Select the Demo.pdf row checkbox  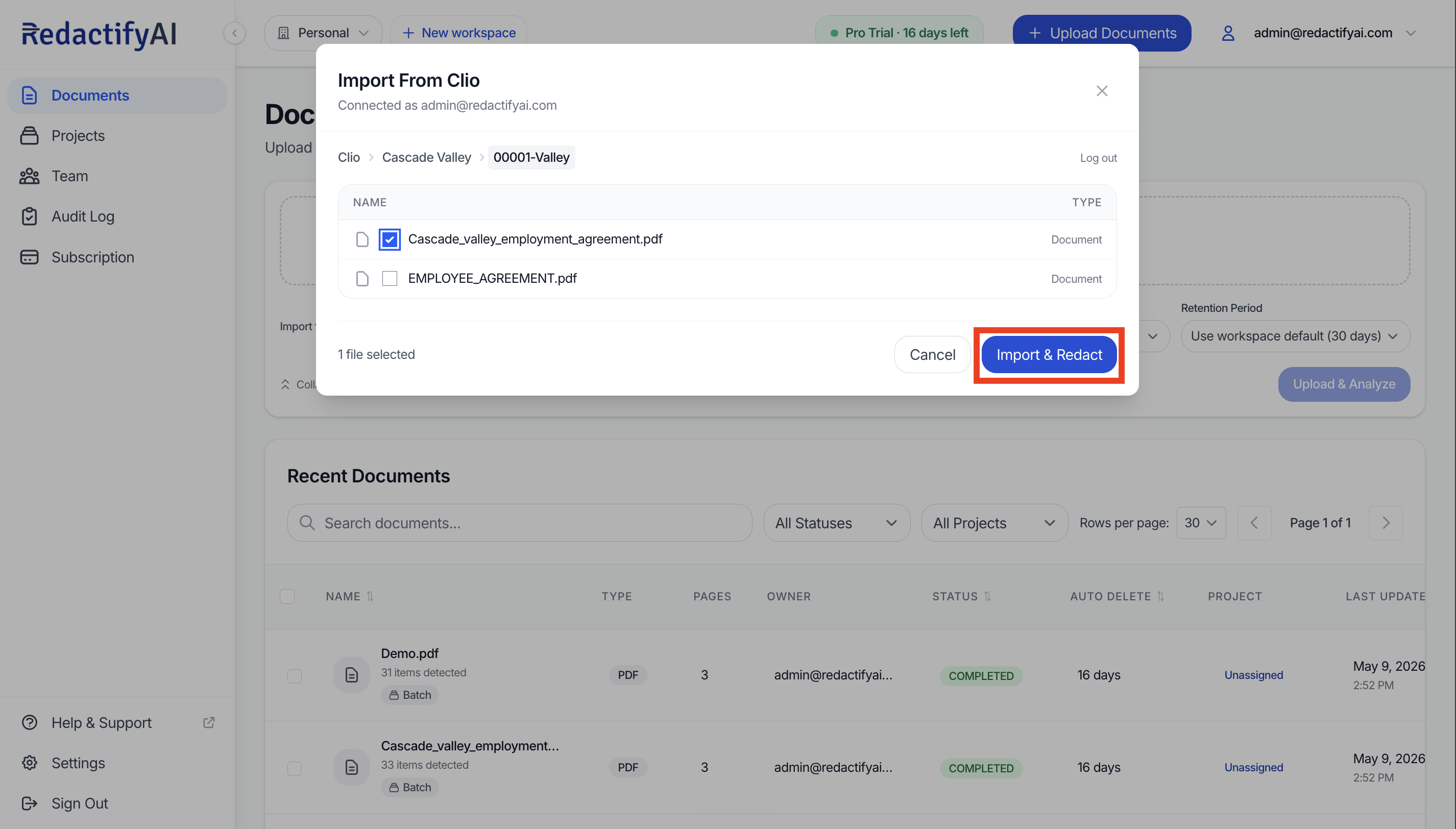(295, 676)
